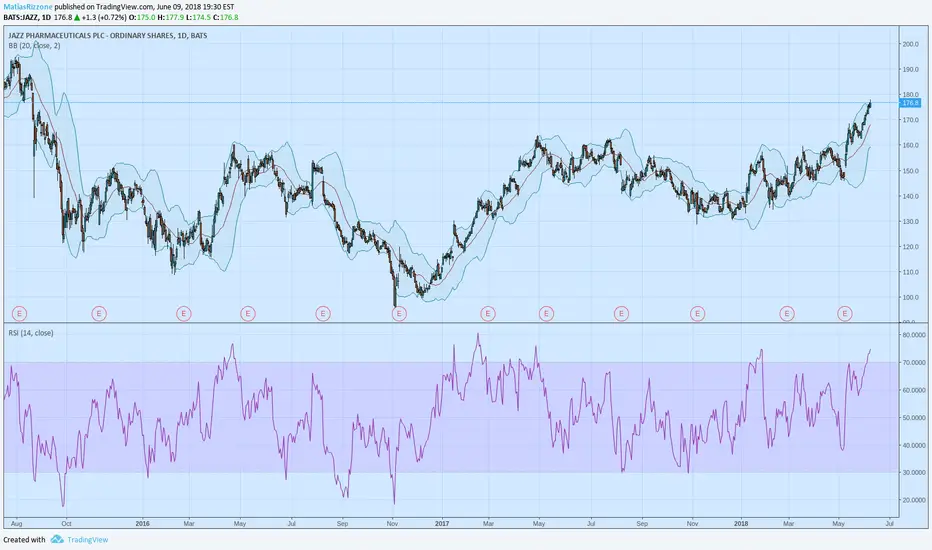The height and width of the screenshot is (550, 932).
Task: Click the earnings E marker above Mar 2017
Action: click(488, 313)
